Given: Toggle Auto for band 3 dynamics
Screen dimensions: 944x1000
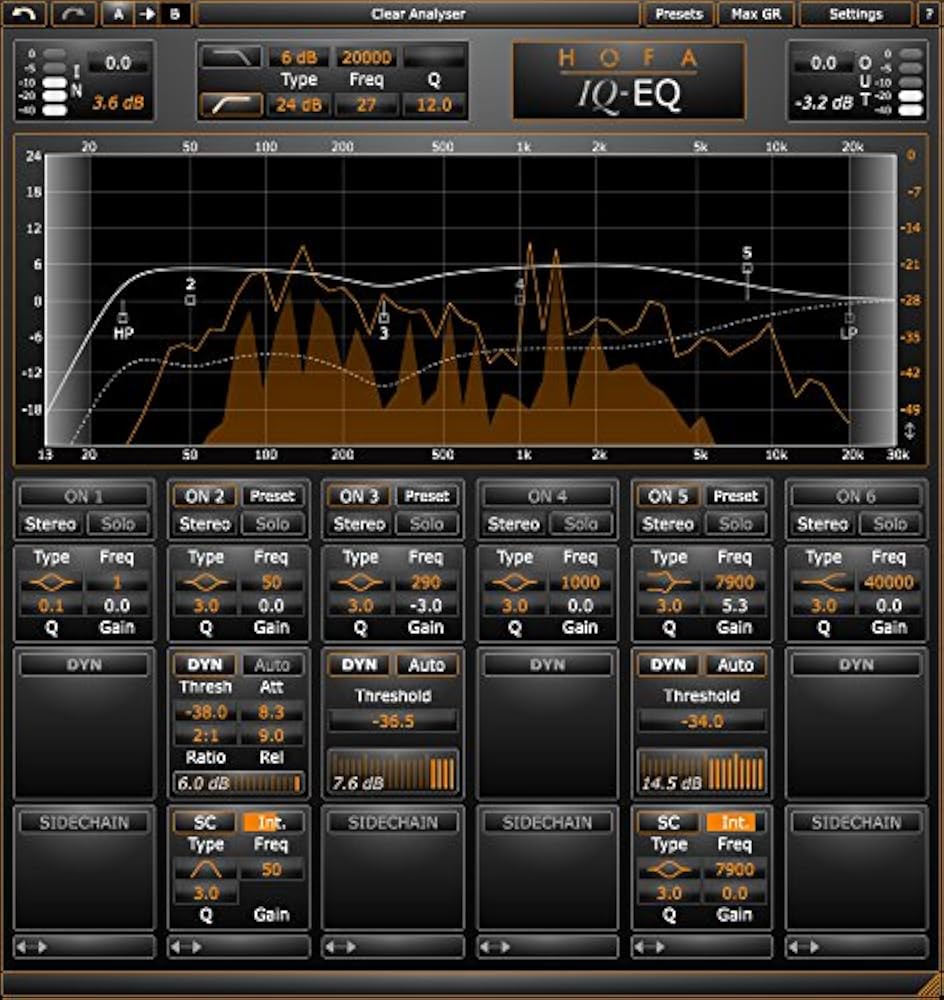Looking at the screenshot, I should [427, 665].
